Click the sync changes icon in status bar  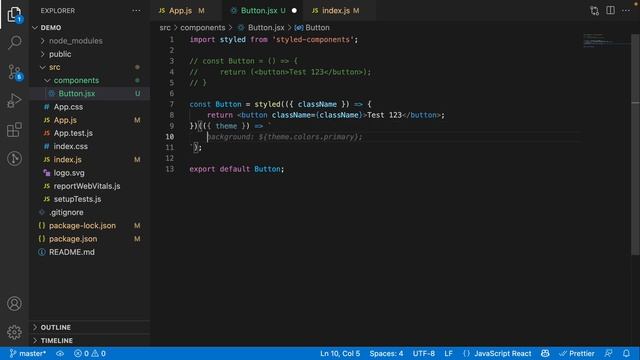click(x=60, y=353)
